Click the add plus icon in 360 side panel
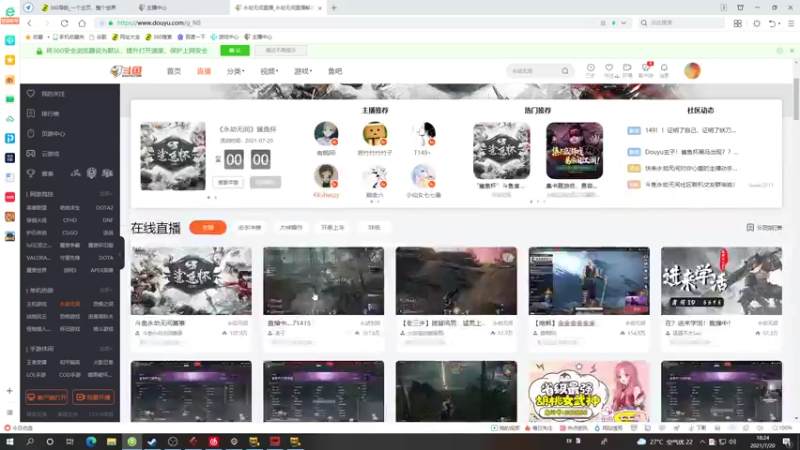800x450 pixels. click(x=10, y=391)
